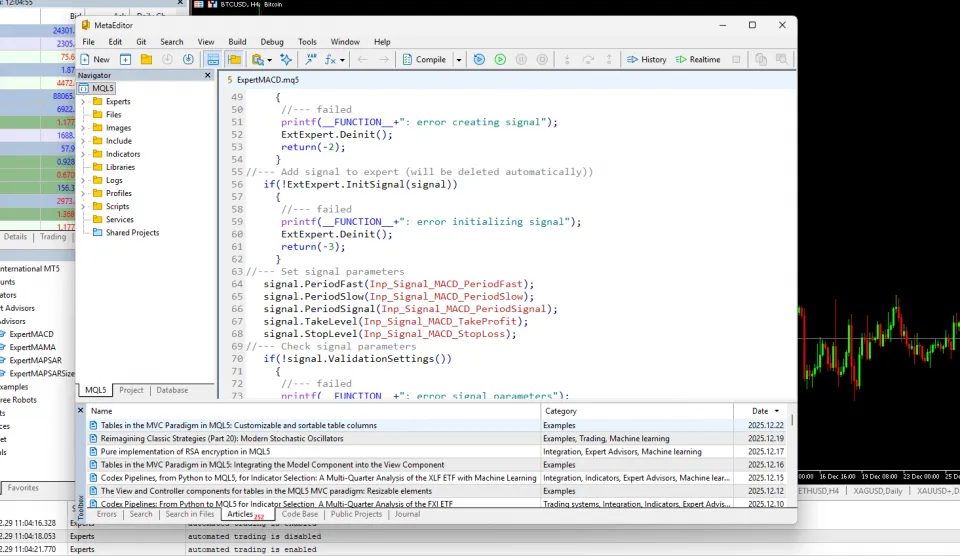The width and height of the screenshot is (960, 556).
Task: Expand the Indicators folder tree node
Action: 84,154
